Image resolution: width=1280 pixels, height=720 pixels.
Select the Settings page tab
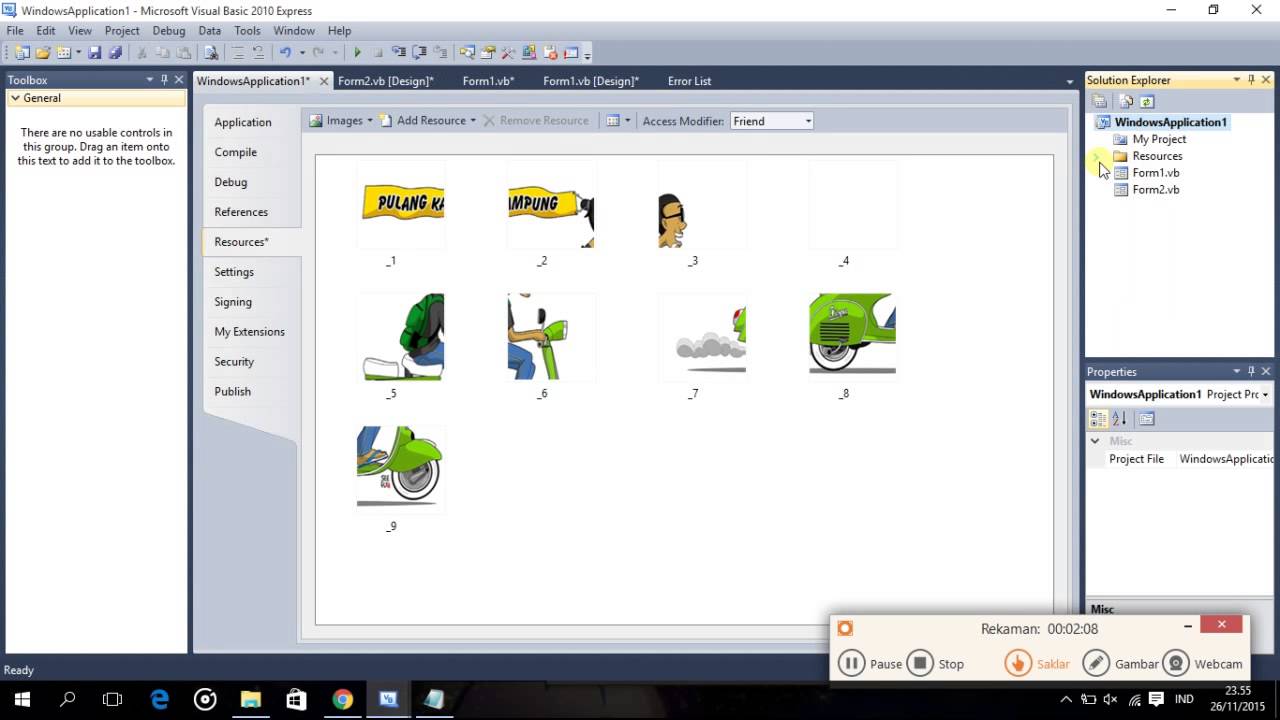[x=234, y=272]
